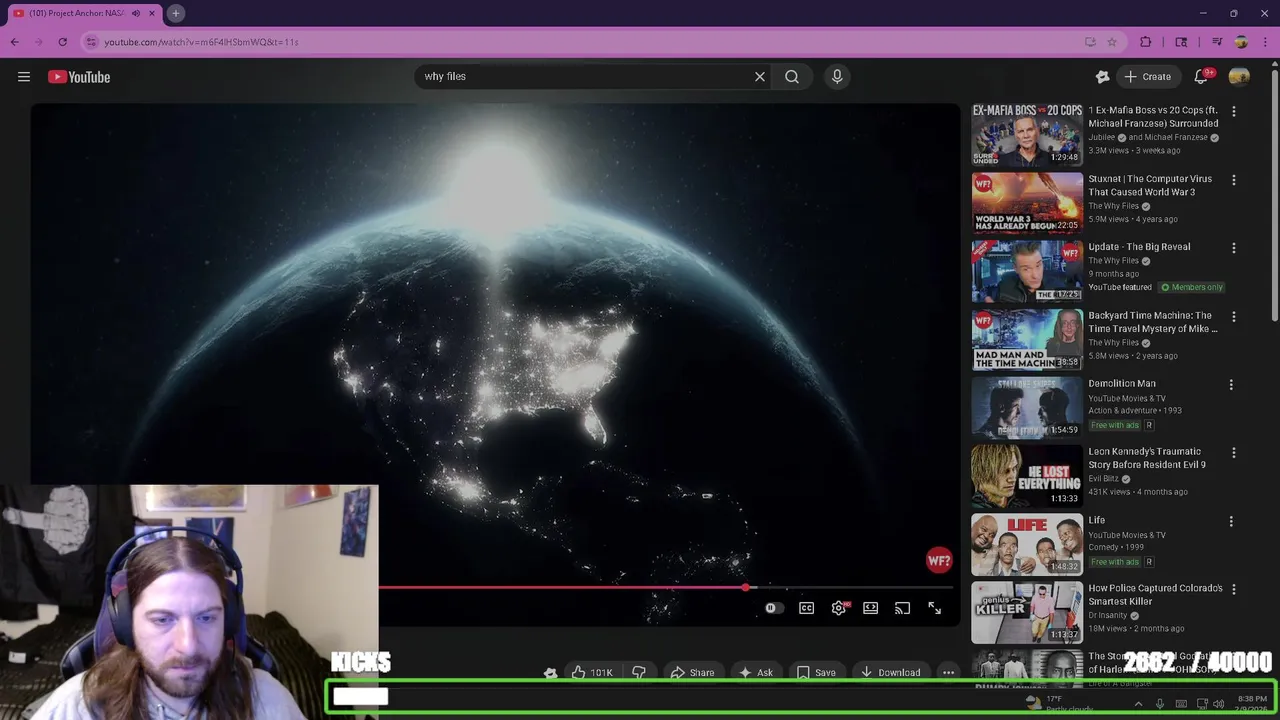
Task: Open the Demolition Man thumbnail
Action: [x=1027, y=408]
